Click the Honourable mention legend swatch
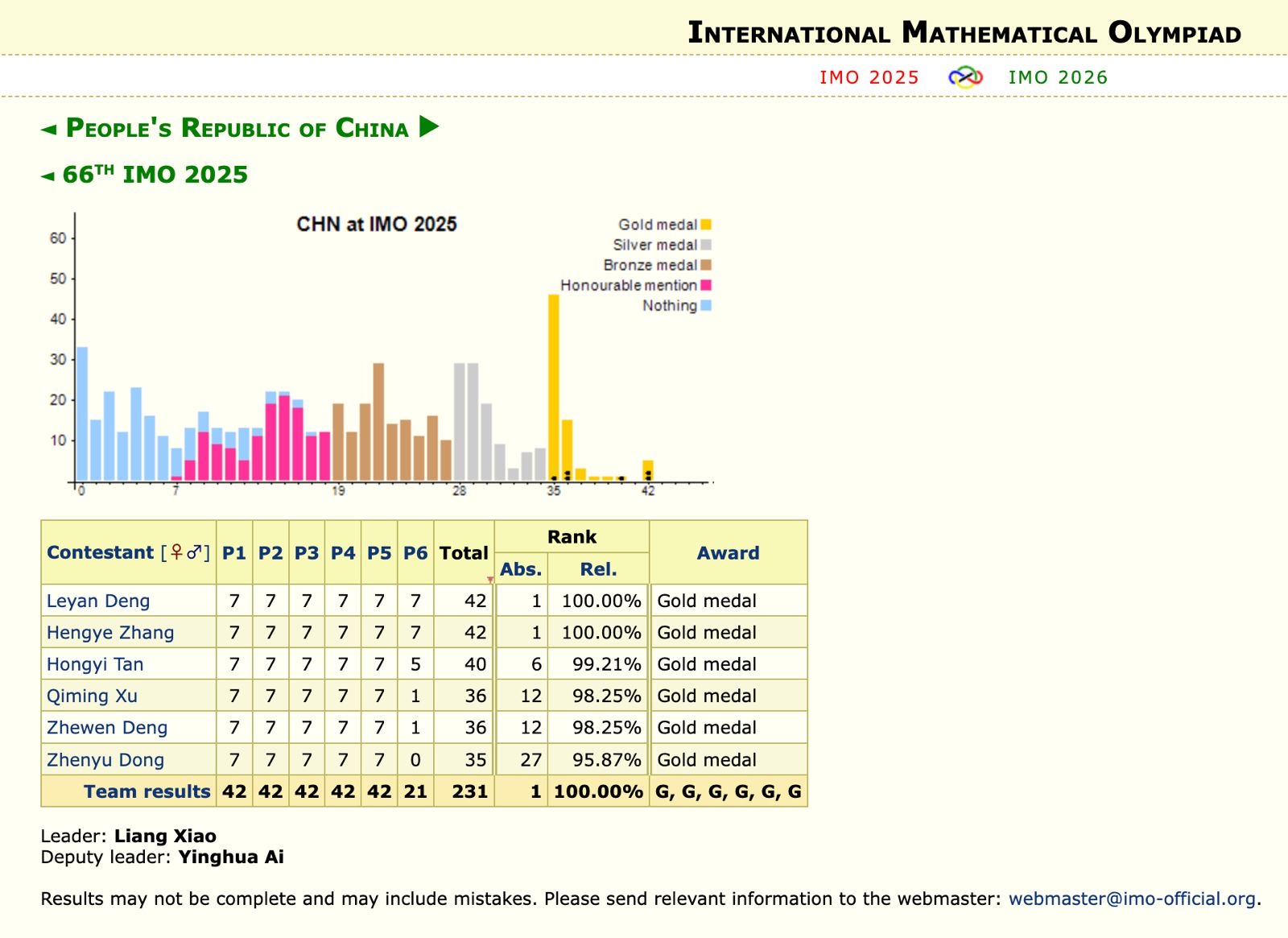1288x938 pixels. pos(706,285)
